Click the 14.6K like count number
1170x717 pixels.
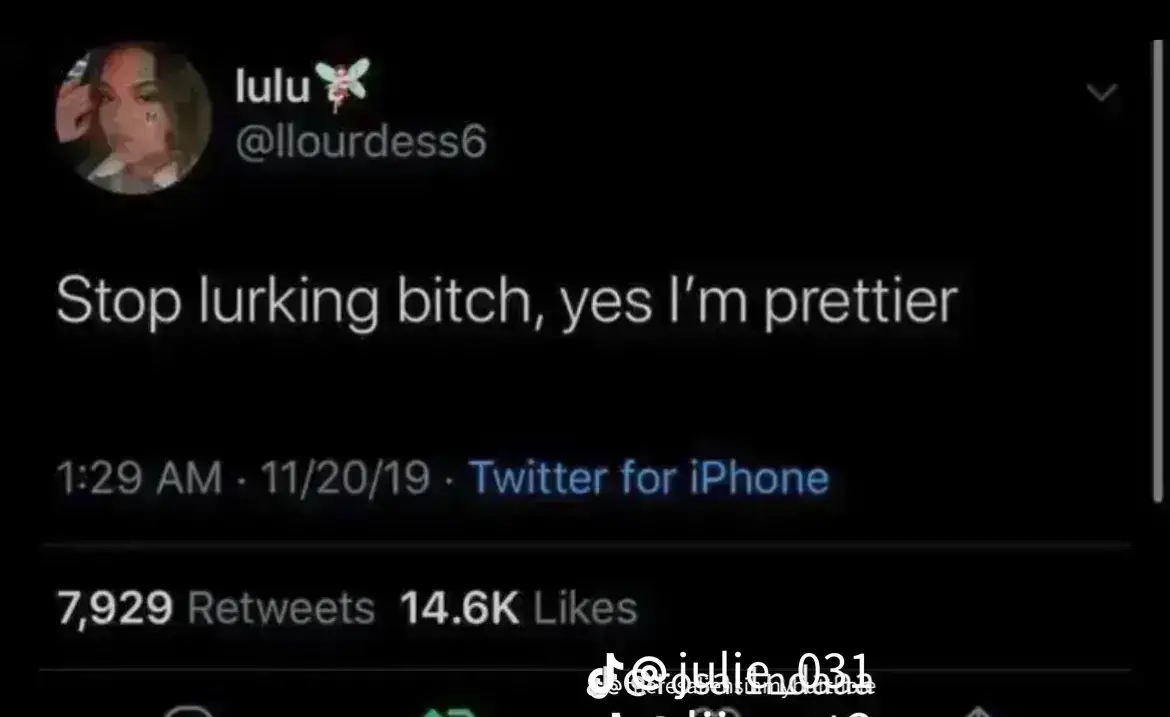click(460, 607)
